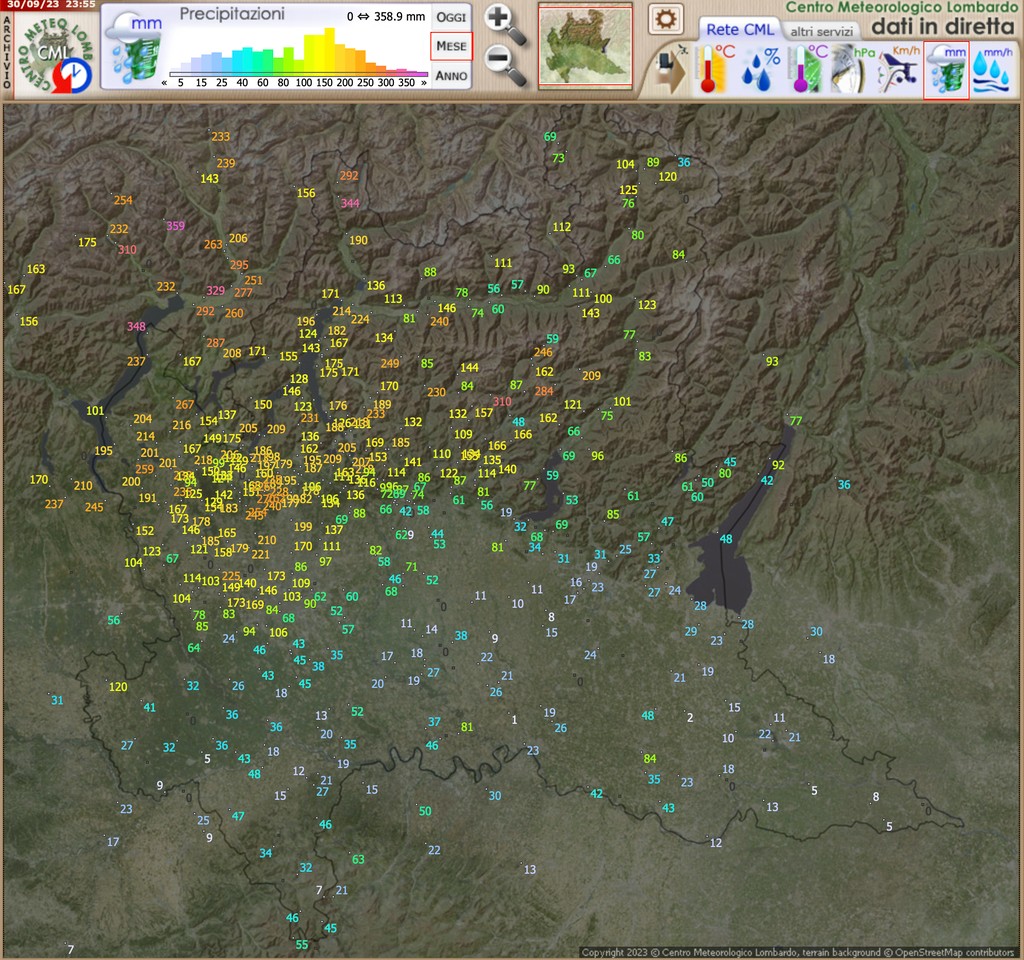Select station reading 267
Viewport: 1024px width, 960px height.
point(185,405)
